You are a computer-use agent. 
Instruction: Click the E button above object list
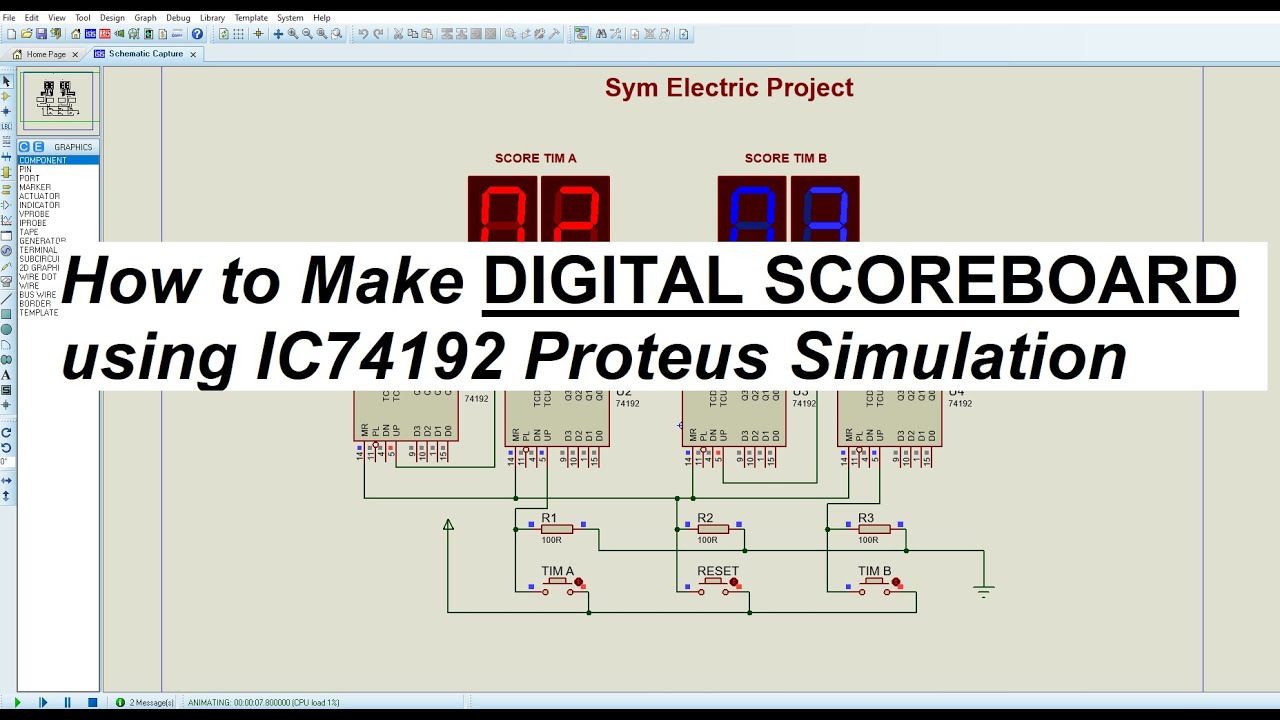(38, 147)
